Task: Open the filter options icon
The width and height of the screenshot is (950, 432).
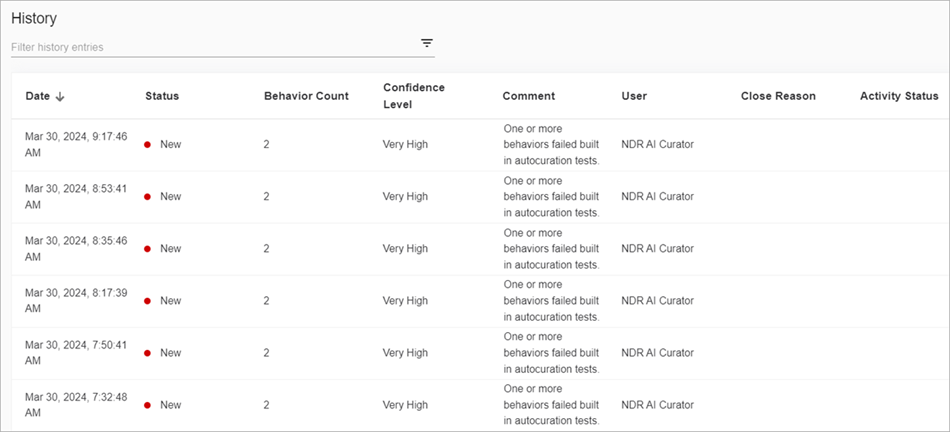Action: (427, 43)
